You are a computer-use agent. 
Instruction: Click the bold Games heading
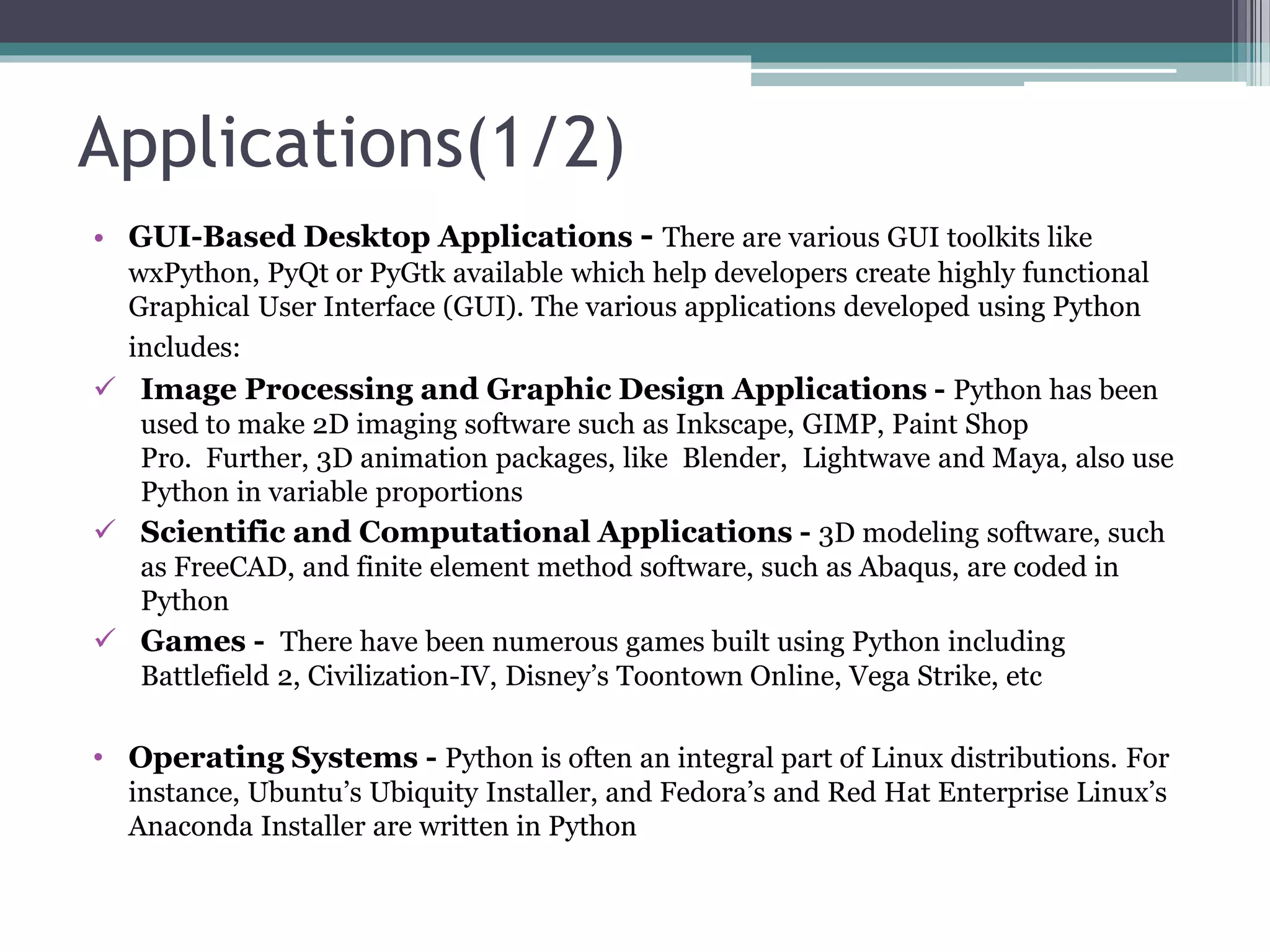tap(193, 641)
